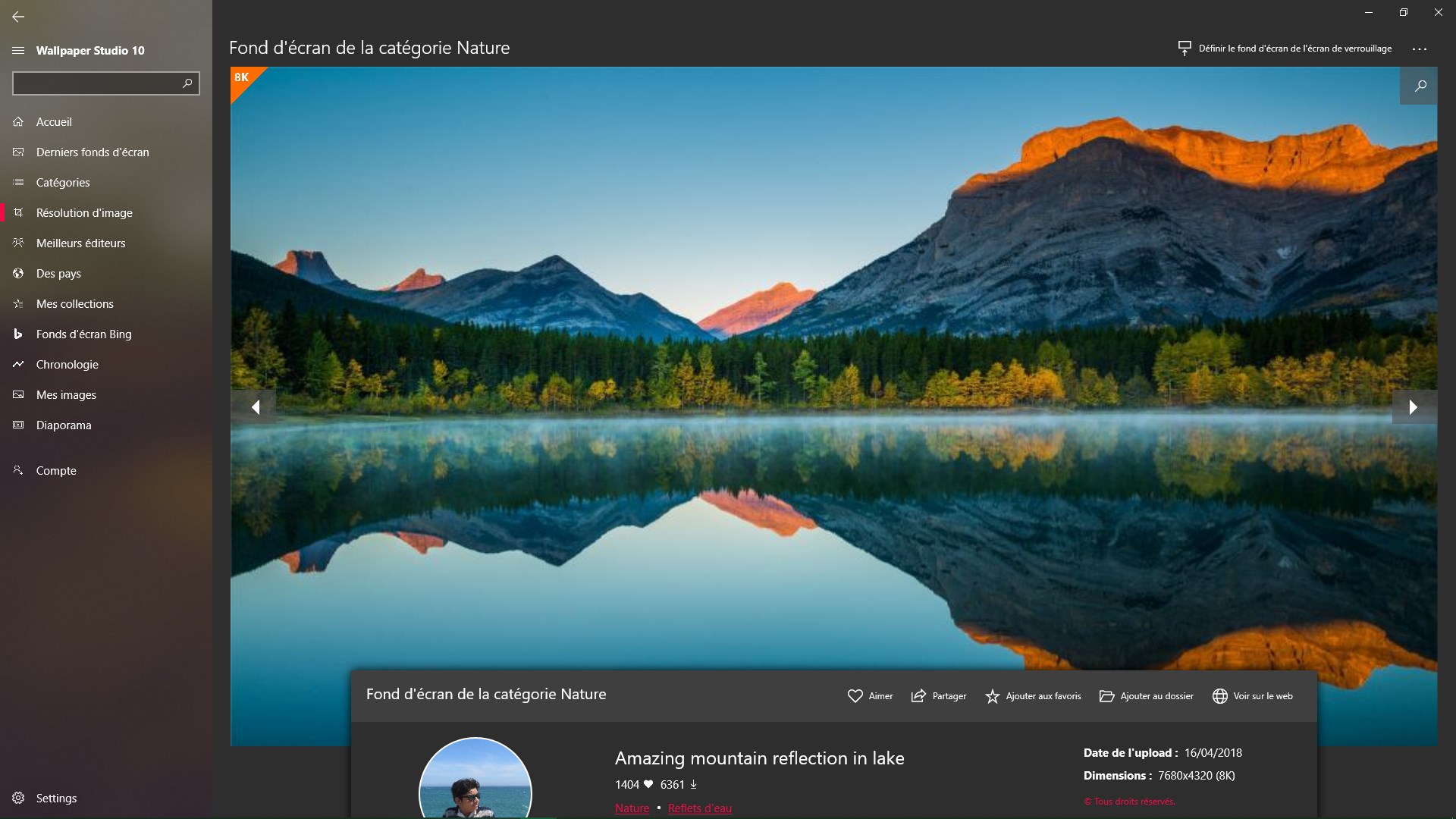This screenshot has width=1456, height=819.
Task: Like wallpaper with Aimer heart
Action: 870,696
